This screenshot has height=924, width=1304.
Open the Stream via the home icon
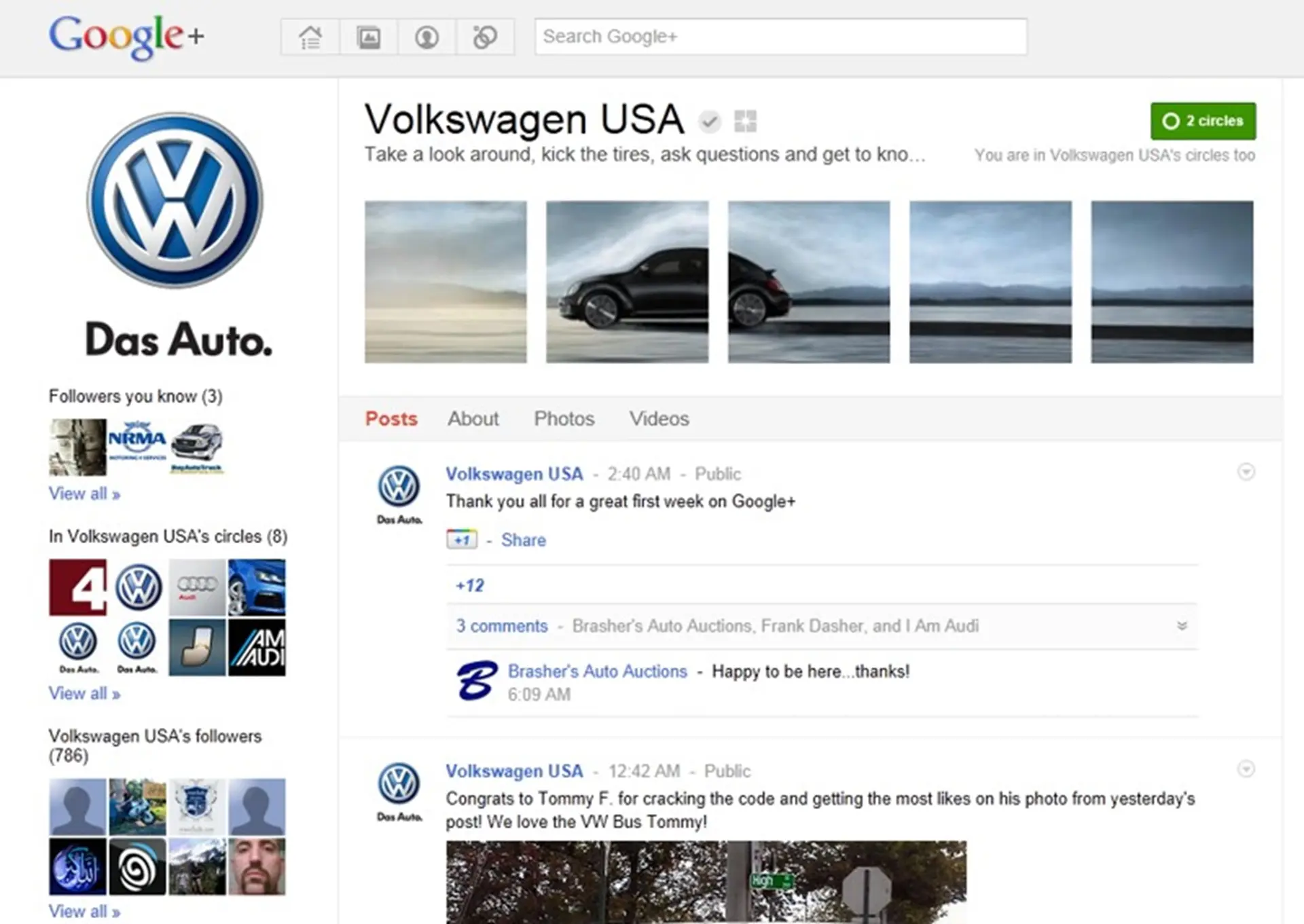click(x=310, y=37)
